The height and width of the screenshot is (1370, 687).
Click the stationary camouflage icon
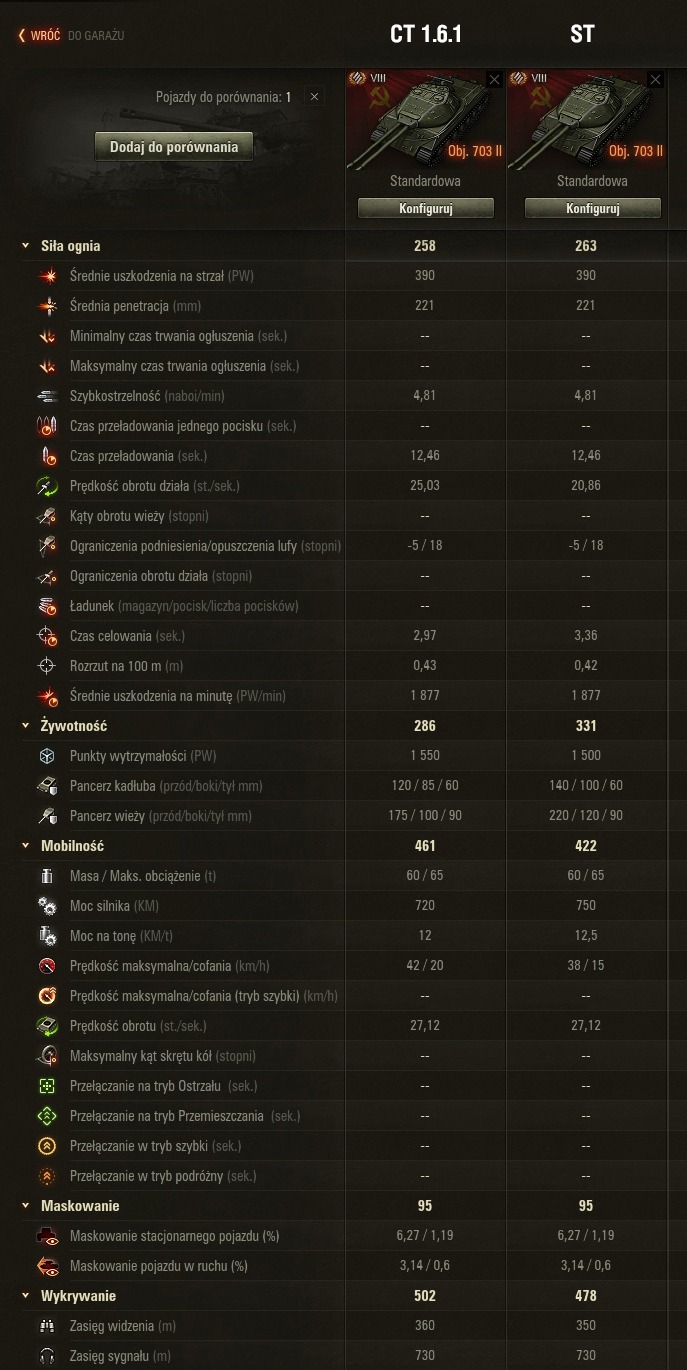[x=47, y=1236]
